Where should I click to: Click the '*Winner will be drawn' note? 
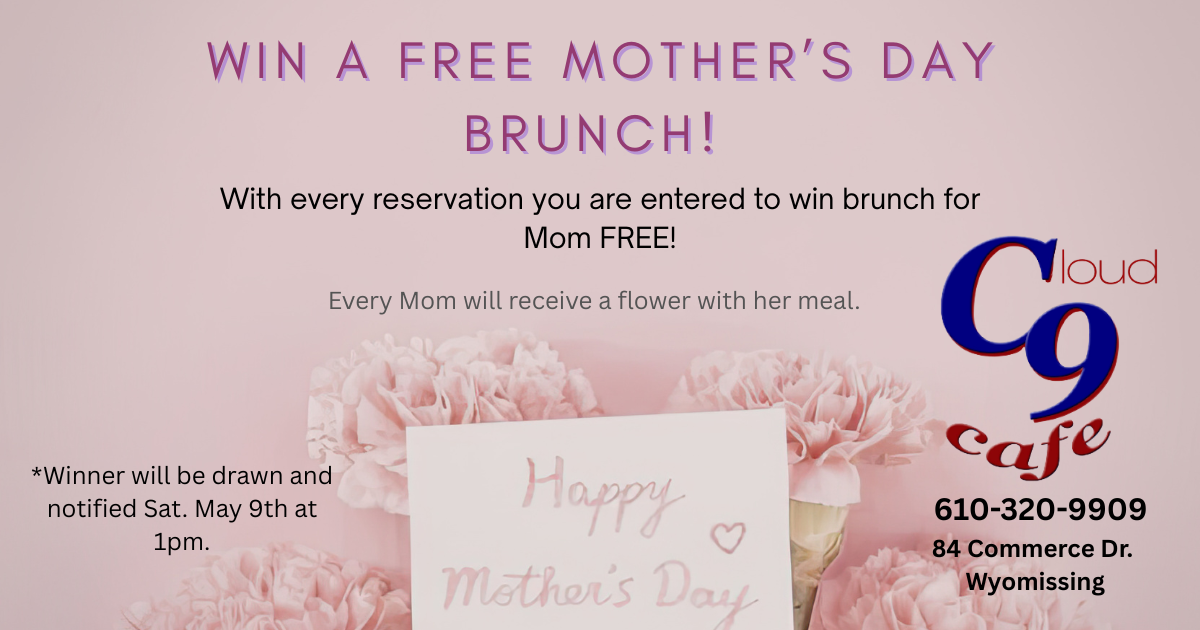tap(182, 474)
